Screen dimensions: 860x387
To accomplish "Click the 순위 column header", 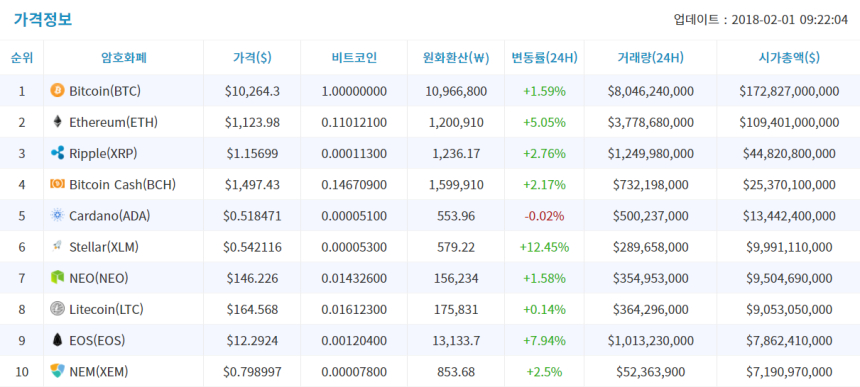I will [x=22, y=58].
